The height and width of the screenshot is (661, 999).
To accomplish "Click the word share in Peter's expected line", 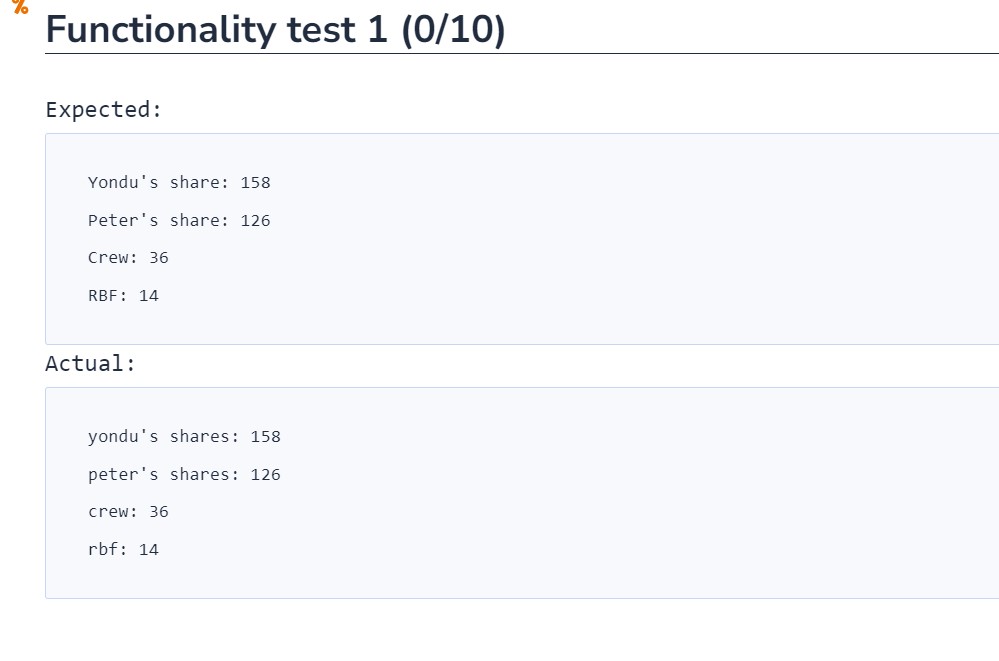I will click(x=194, y=221).
